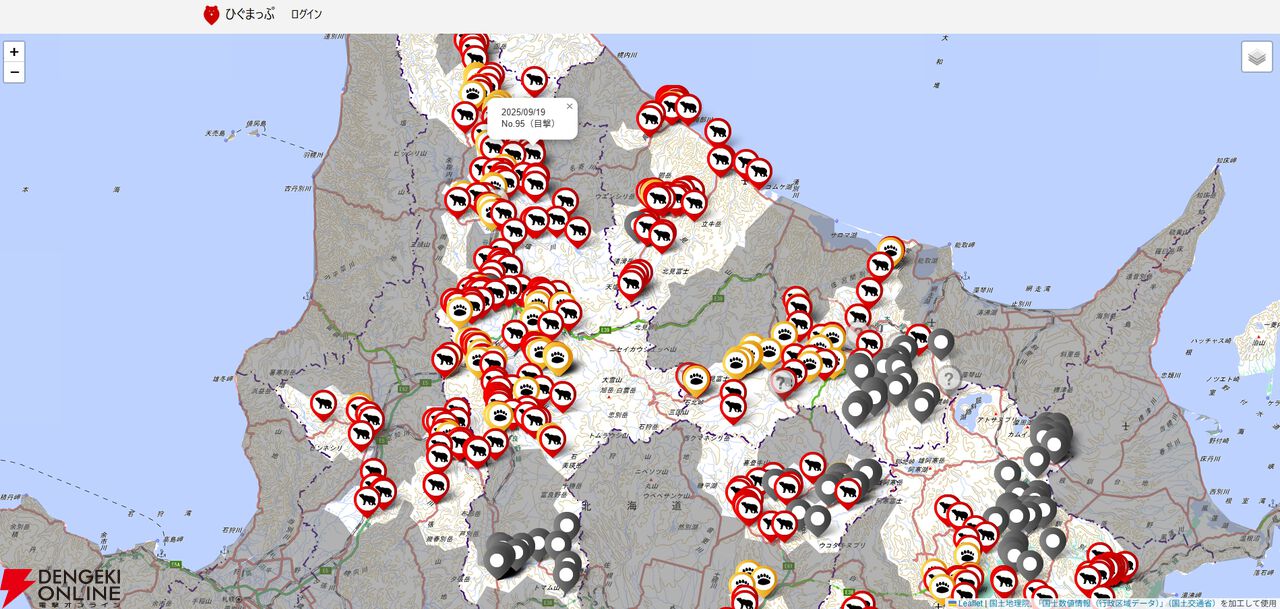1280x609 pixels.
Task: Open the ログイン login page
Action: pyautogui.click(x=306, y=14)
